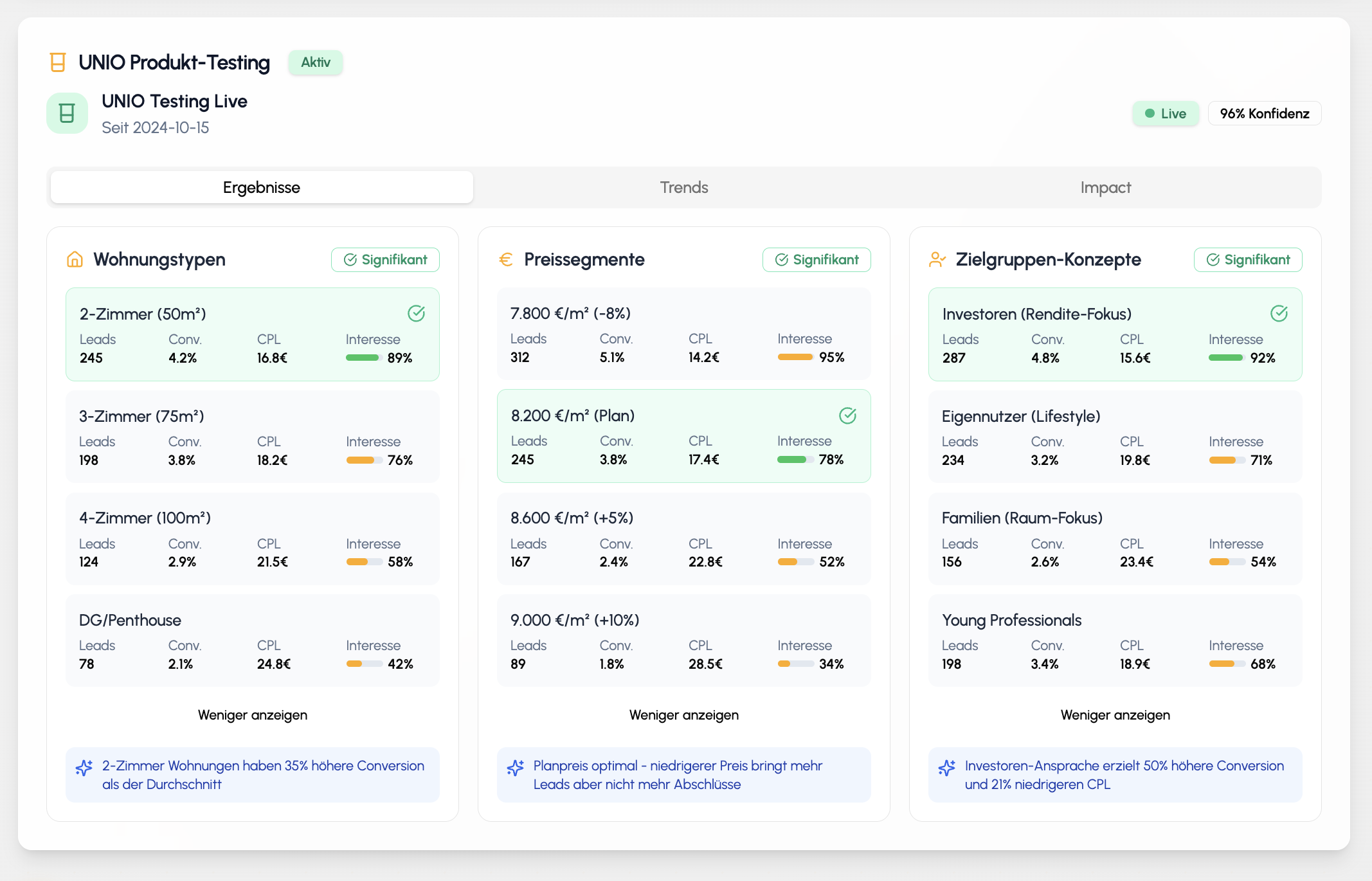Screen dimensions: 1372x881
Task: Click the checkmark circle on 8.200 €/m² (Plan) card
Action: 847,415
